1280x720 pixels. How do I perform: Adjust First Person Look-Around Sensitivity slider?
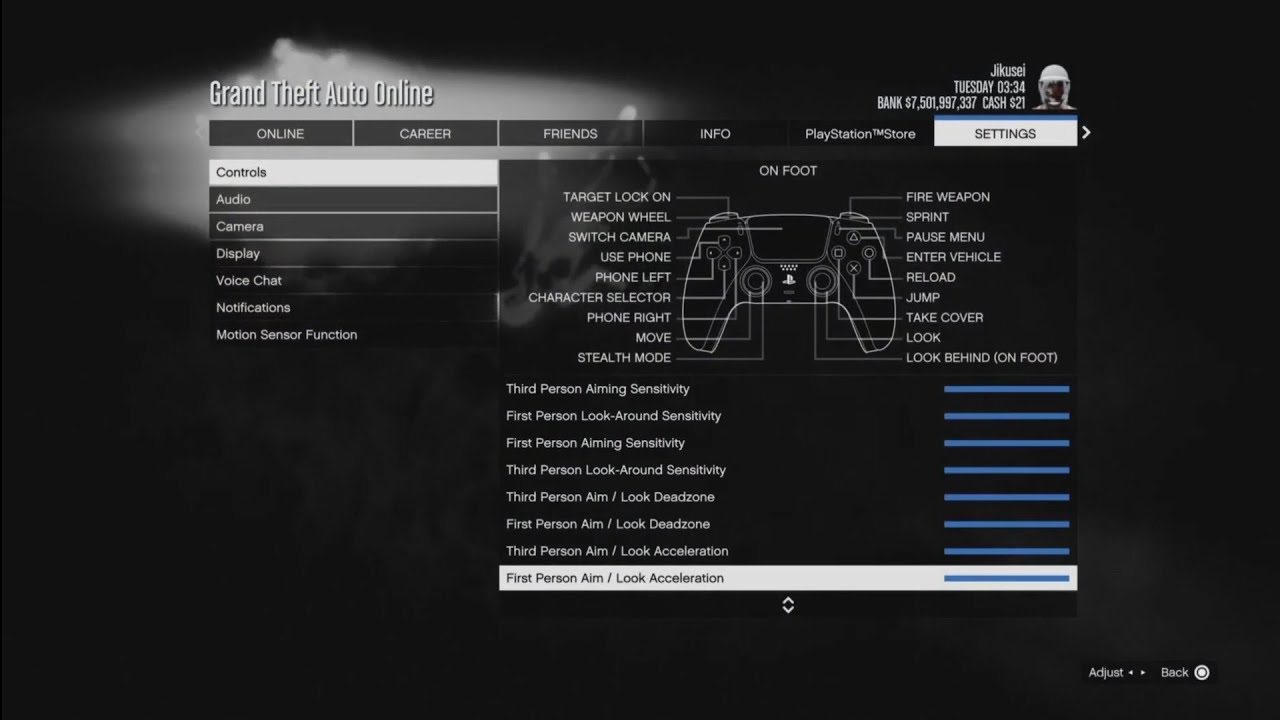tap(1006, 416)
